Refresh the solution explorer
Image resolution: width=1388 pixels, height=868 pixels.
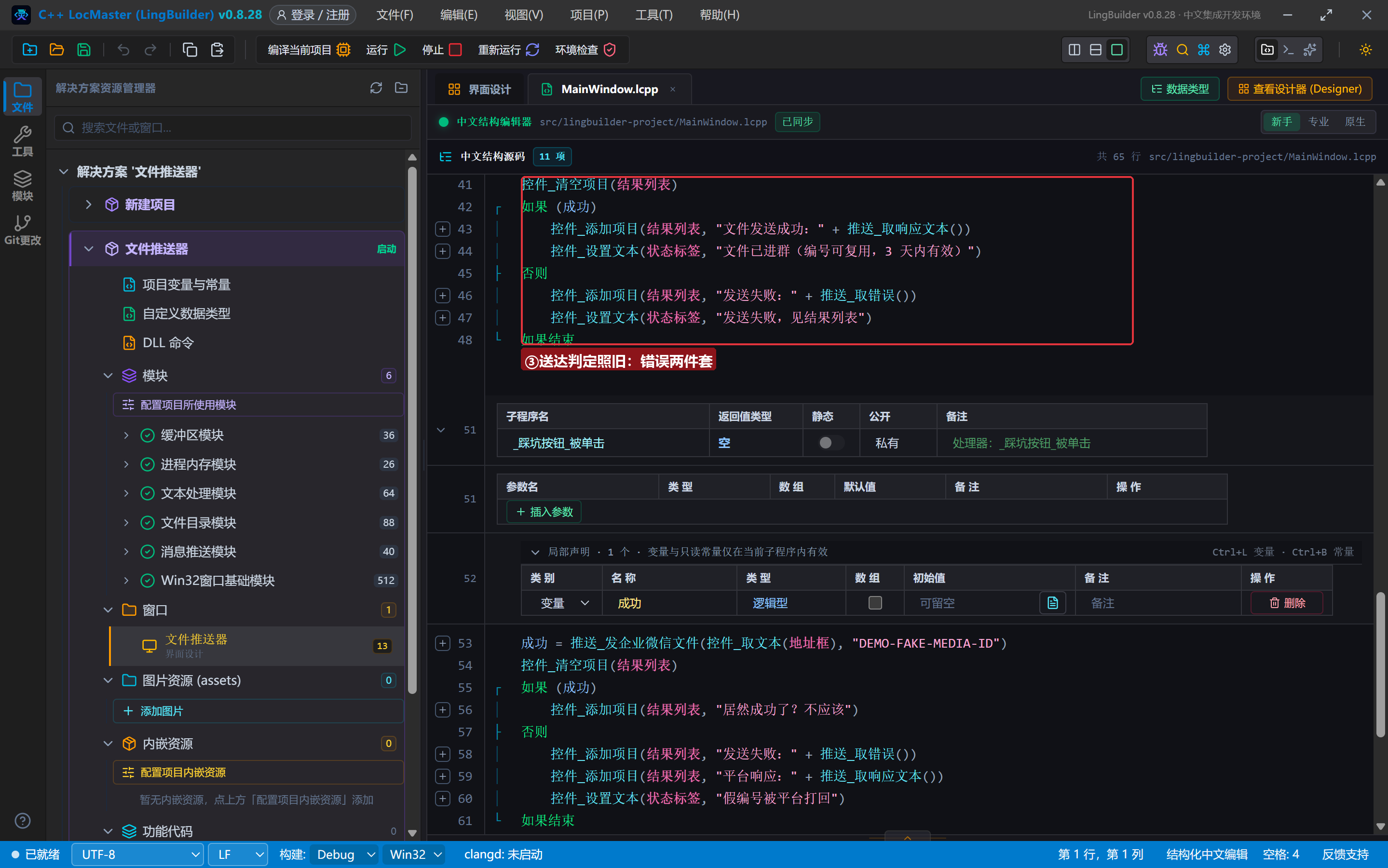(376, 88)
